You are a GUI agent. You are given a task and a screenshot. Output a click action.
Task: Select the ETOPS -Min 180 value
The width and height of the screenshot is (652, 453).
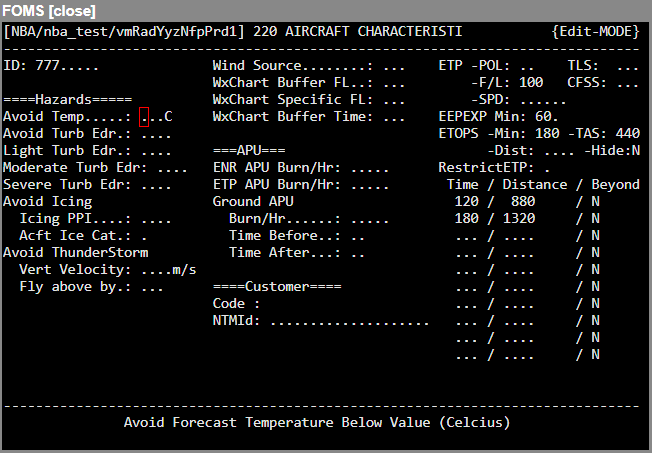coord(547,134)
